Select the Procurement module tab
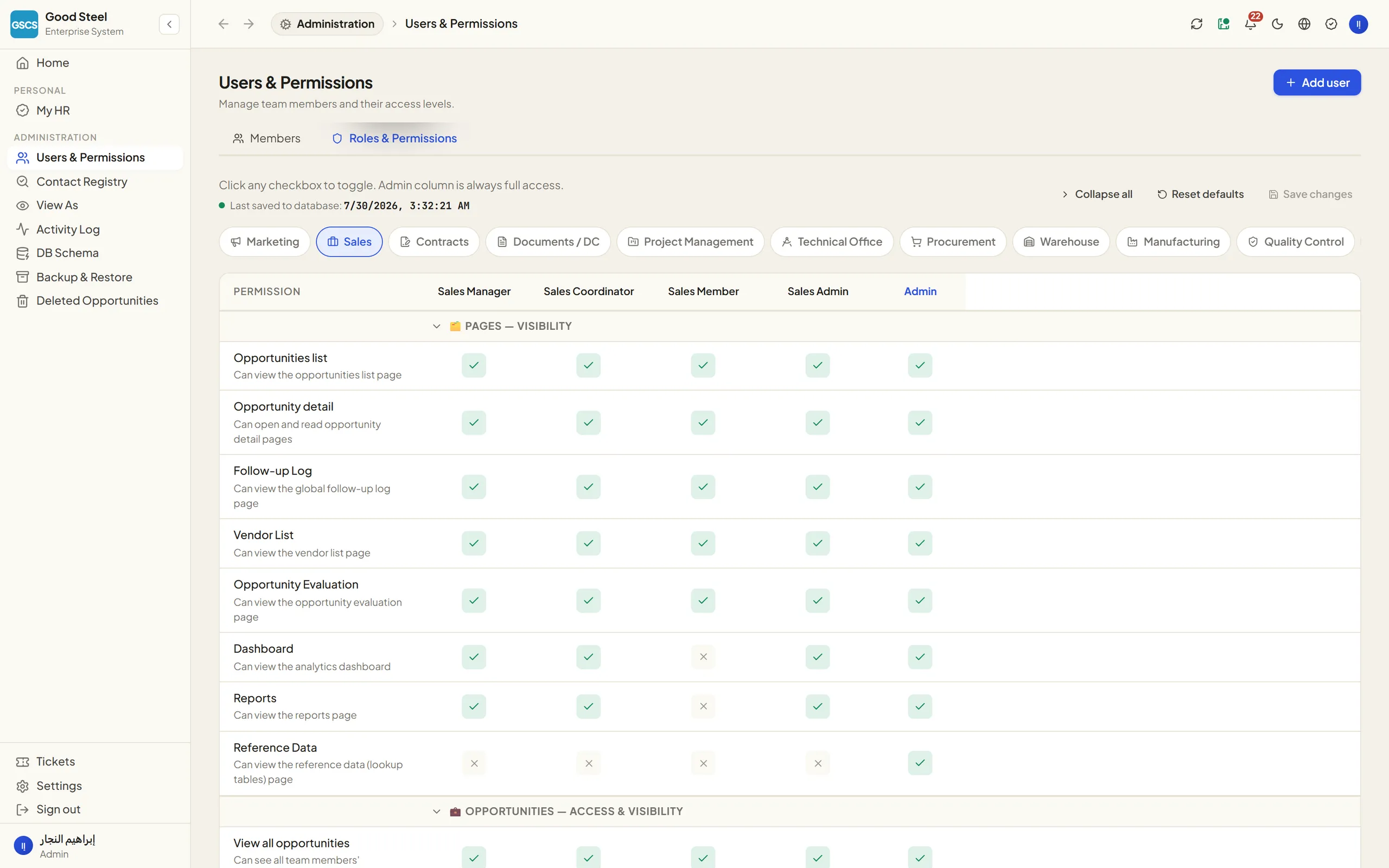Screen dimensions: 1389x868 (953, 242)
